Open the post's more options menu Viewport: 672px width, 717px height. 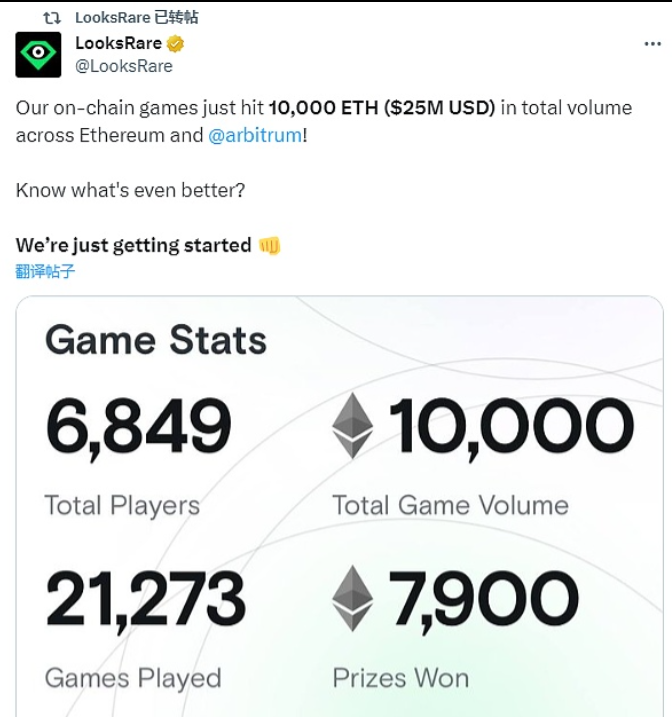[x=651, y=45]
